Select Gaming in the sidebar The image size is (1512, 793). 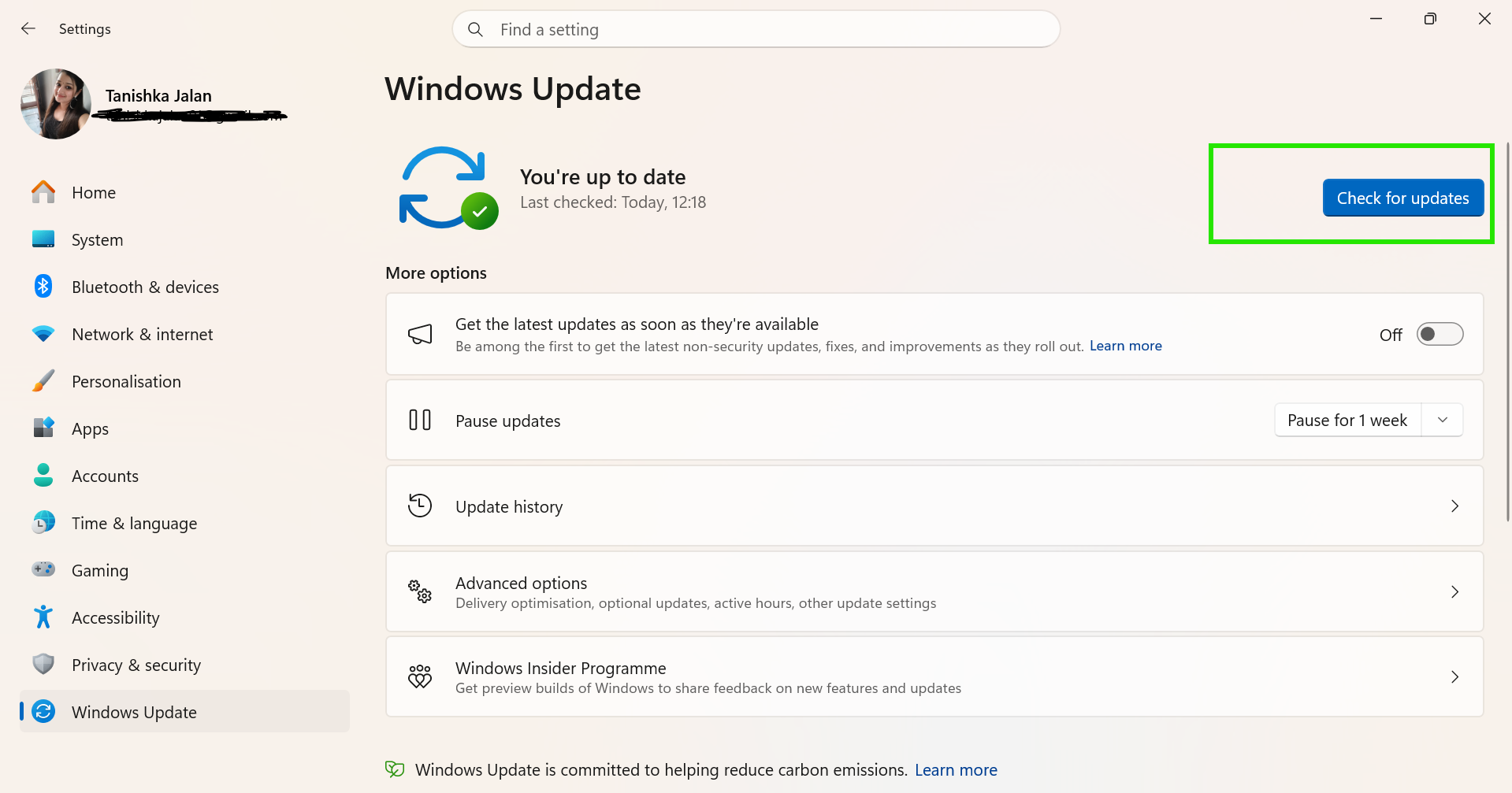(x=184, y=570)
